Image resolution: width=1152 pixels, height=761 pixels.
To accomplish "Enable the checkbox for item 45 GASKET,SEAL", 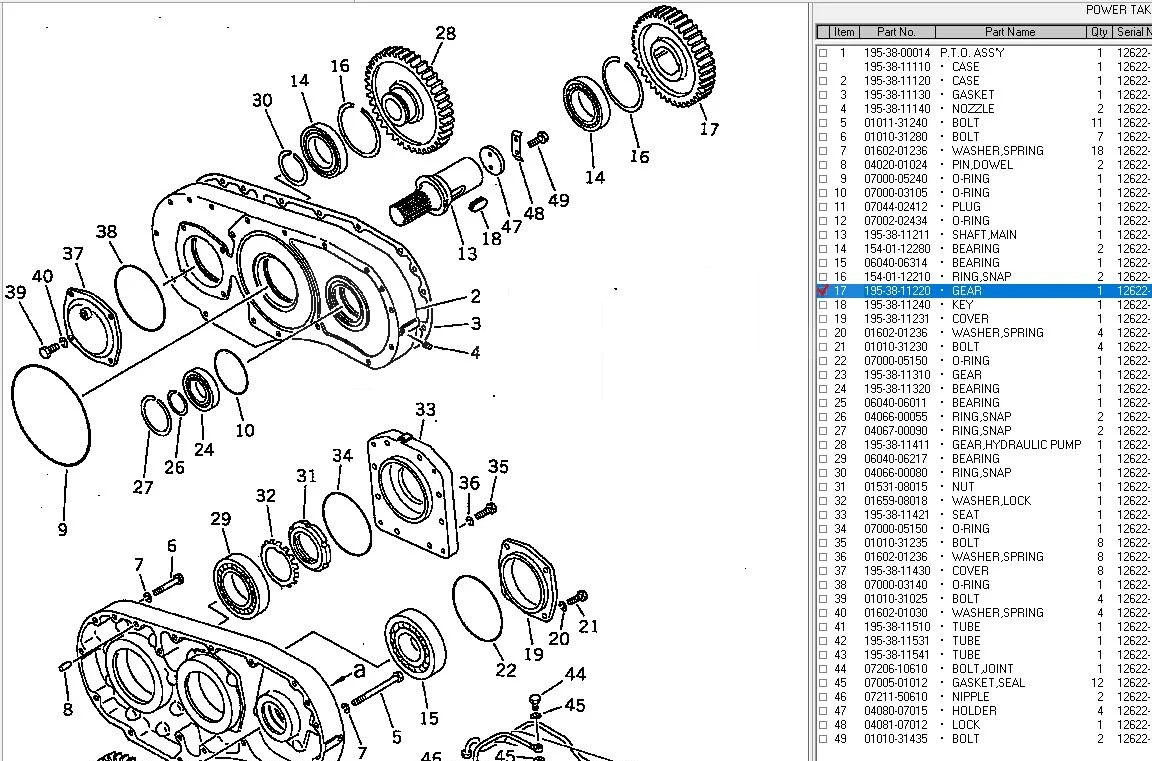I will click(823, 683).
